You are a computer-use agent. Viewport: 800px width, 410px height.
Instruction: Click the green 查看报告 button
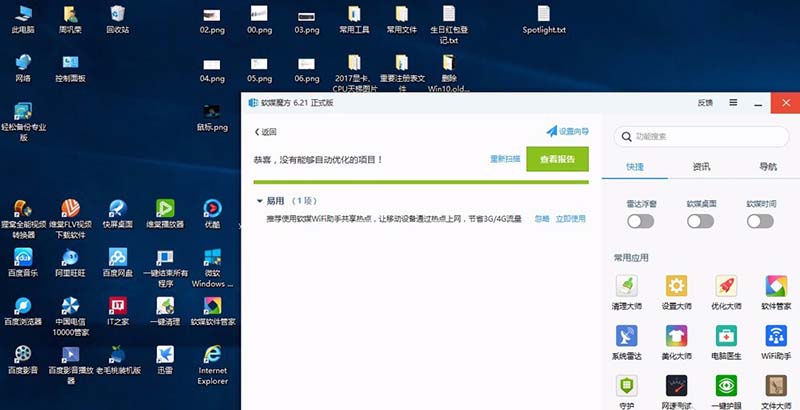[557, 159]
